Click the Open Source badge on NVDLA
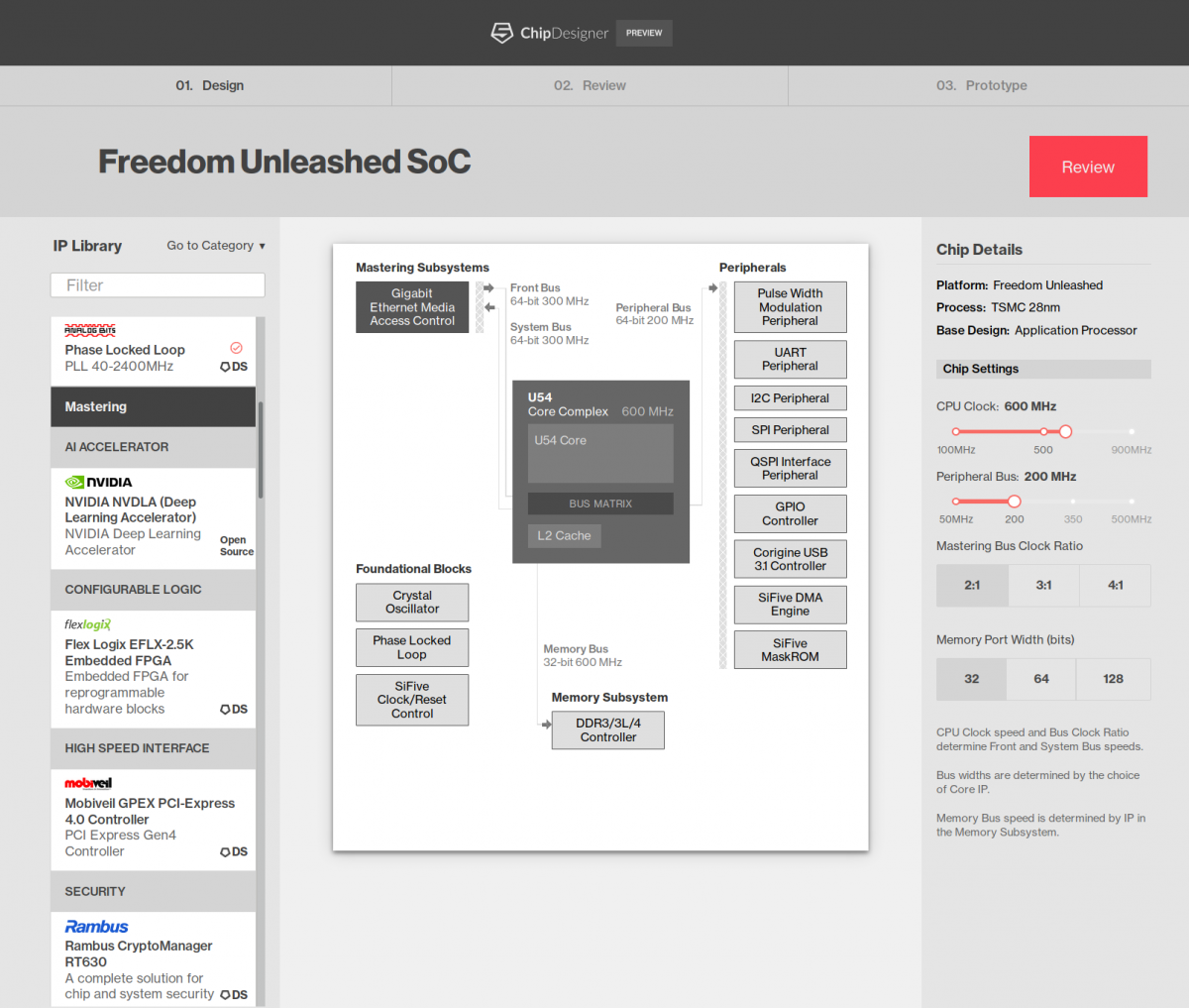 pyautogui.click(x=237, y=546)
